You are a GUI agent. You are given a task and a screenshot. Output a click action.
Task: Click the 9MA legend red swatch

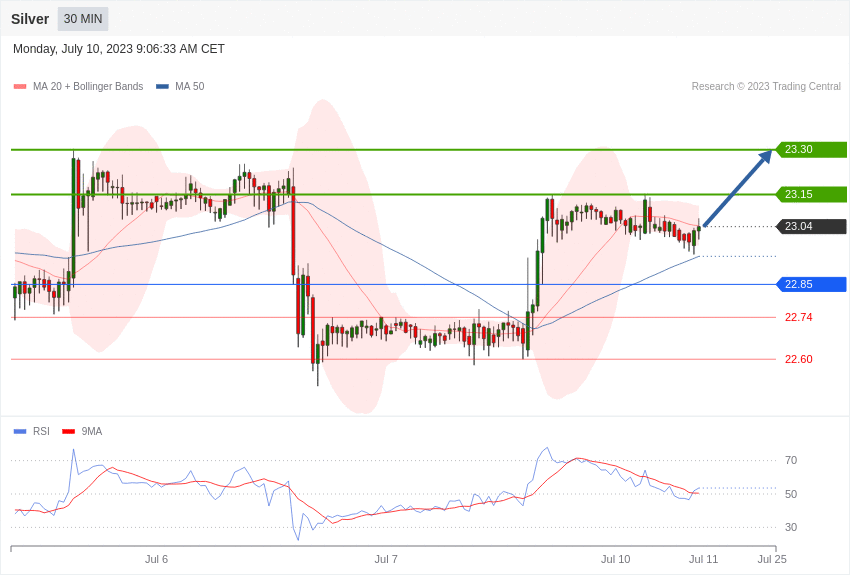click(69, 432)
